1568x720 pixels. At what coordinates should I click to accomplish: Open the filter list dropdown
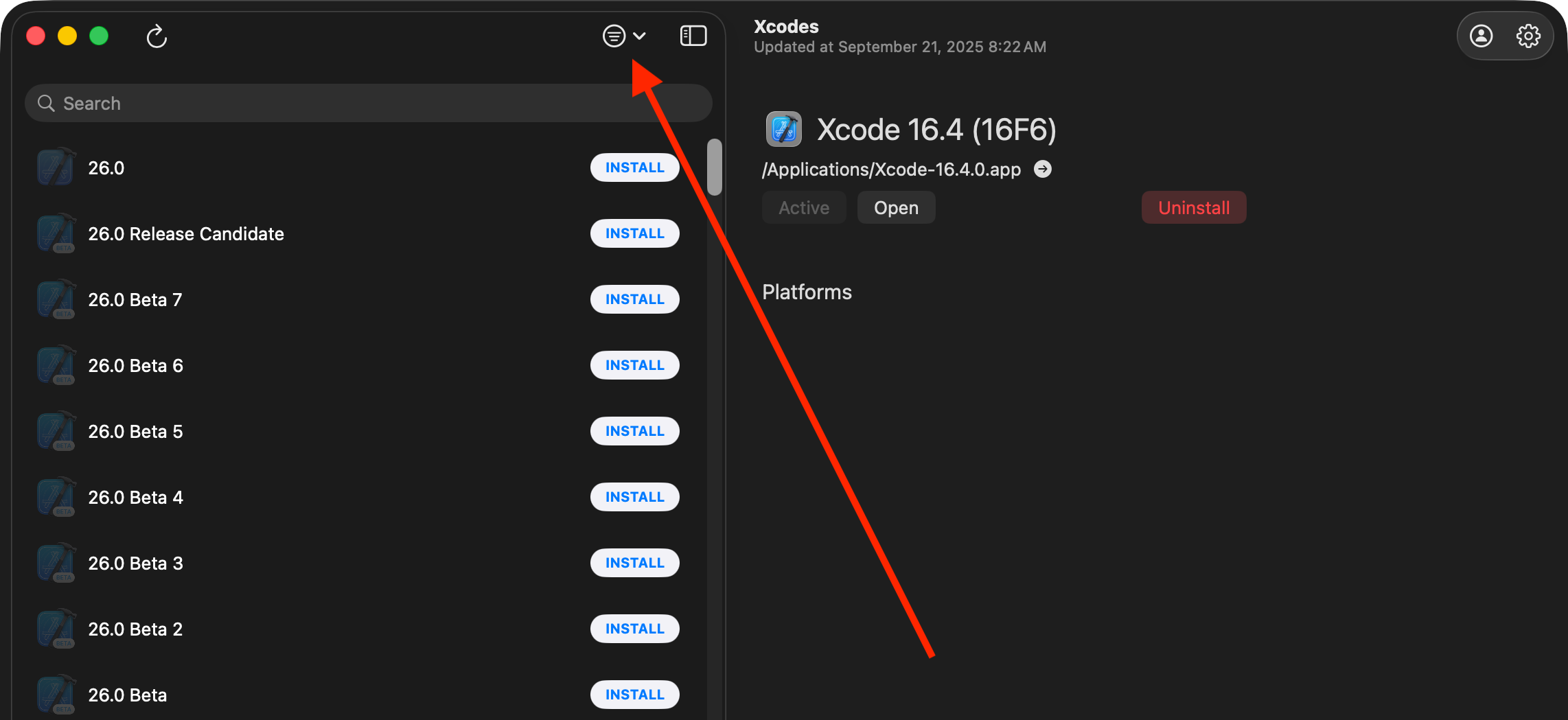(623, 36)
